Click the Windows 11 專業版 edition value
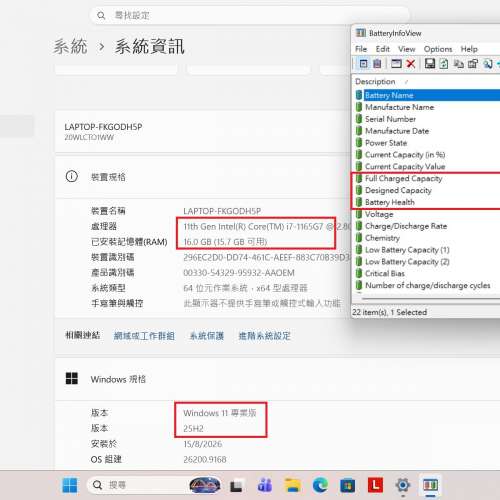This screenshot has width=500, height=500. point(220,413)
